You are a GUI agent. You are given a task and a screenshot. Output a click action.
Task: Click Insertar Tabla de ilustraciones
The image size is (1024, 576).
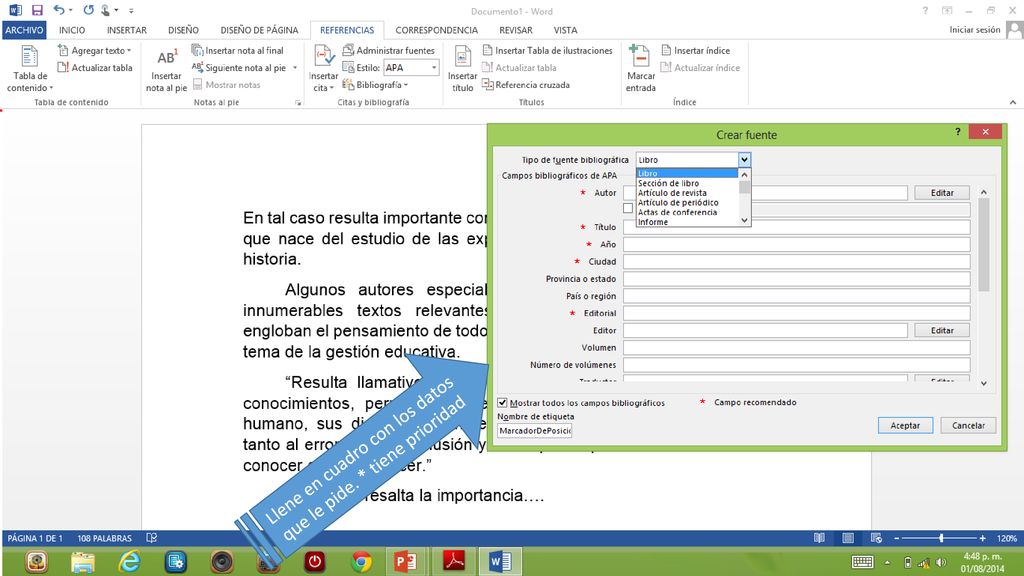pos(547,50)
